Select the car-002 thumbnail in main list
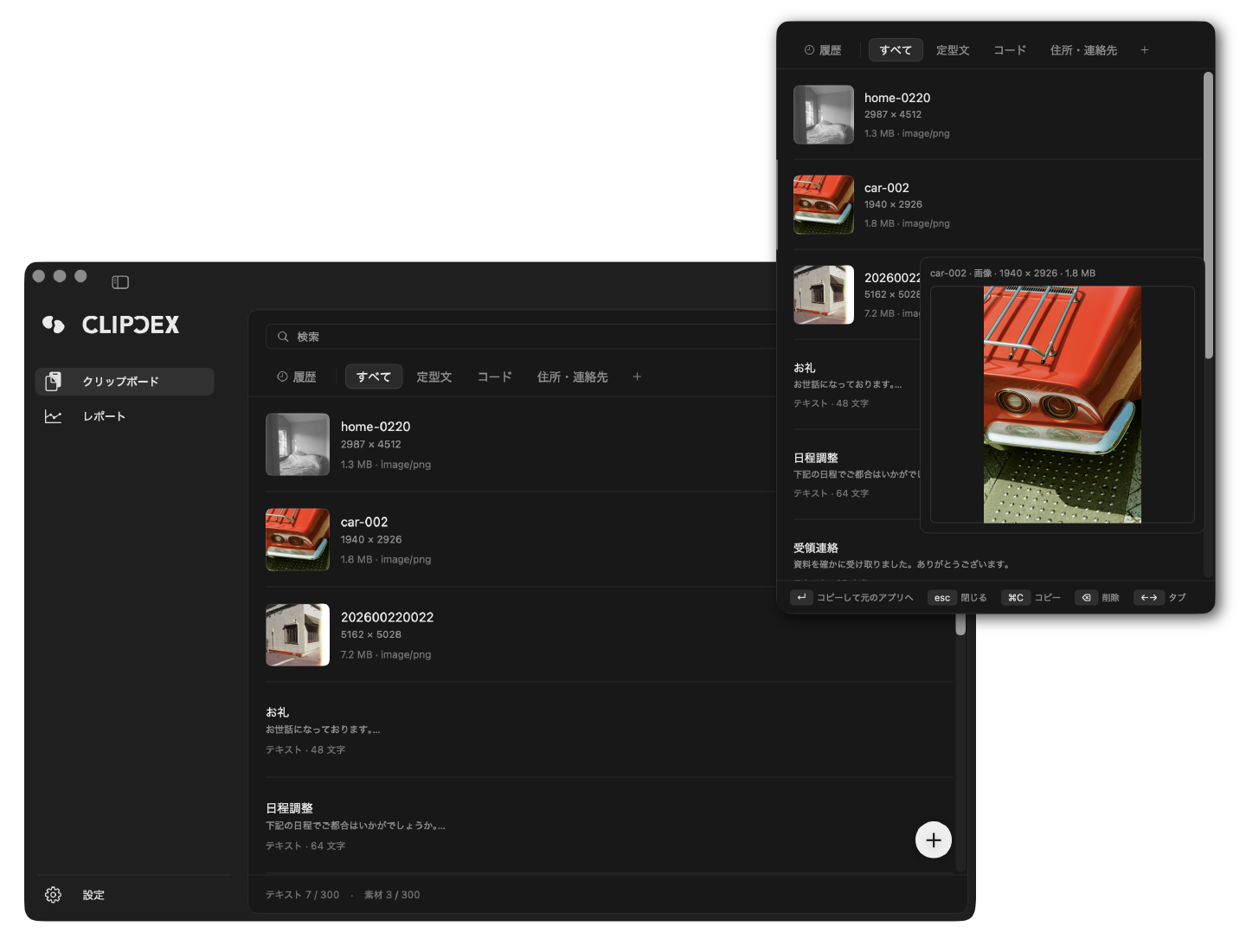The height and width of the screenshot is (952, 1246). (x=298, y=539)
